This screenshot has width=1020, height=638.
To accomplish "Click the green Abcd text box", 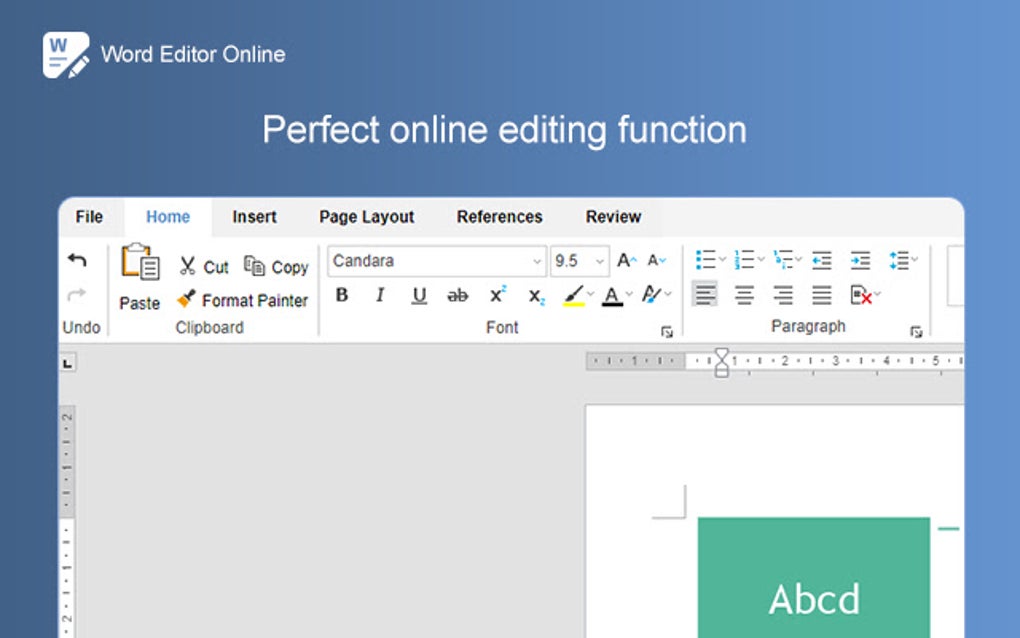I will click(x=814, y=578).
